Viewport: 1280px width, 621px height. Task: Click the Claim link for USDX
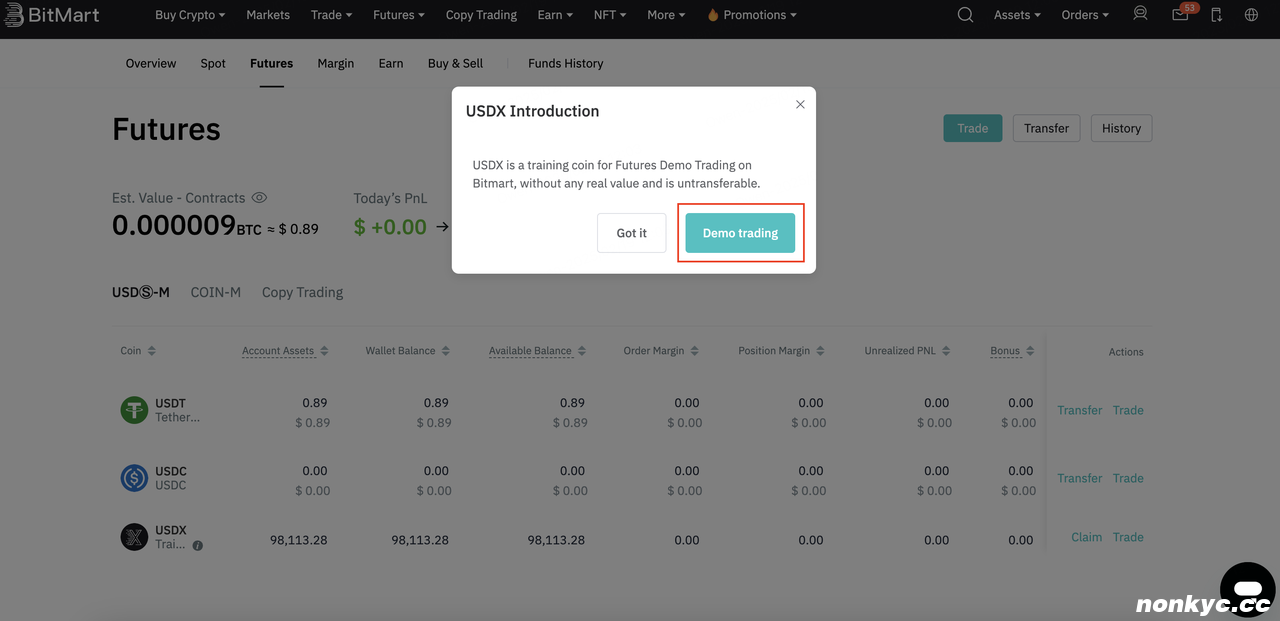[1086, 537]
